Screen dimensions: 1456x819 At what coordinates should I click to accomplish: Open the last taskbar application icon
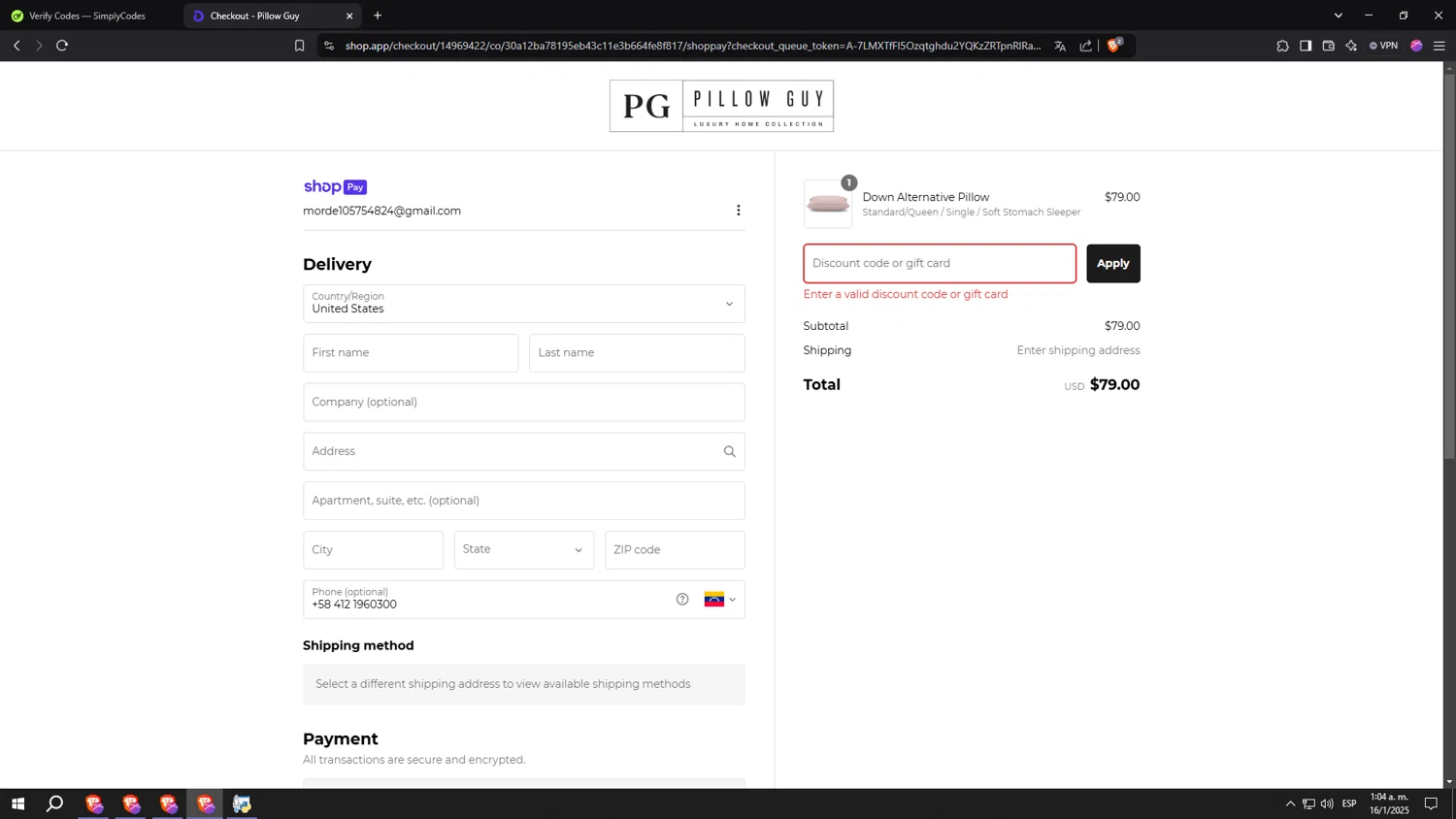[242, 803]
